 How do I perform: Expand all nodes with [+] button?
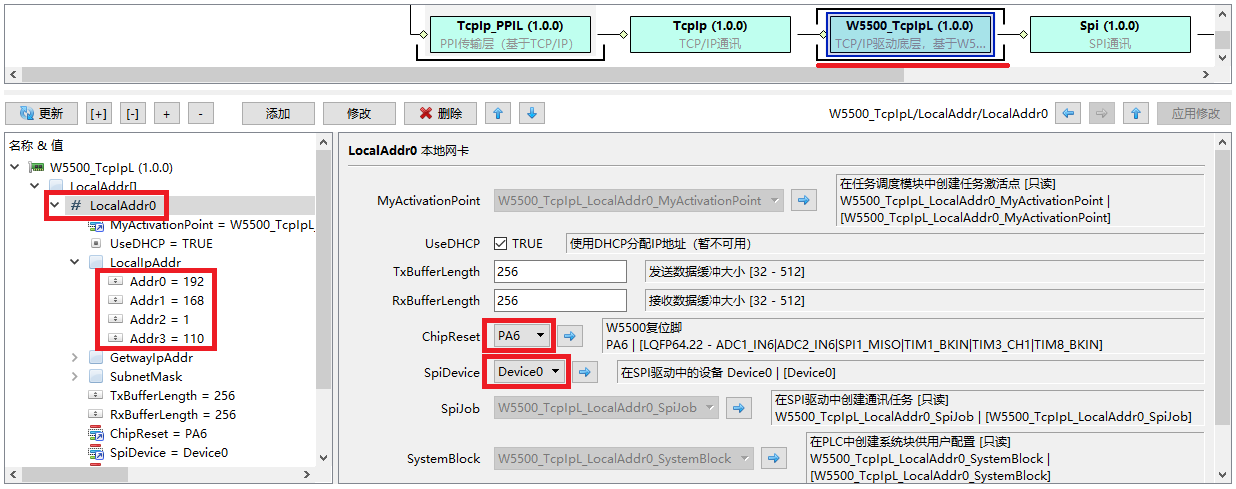click(x=99, y=114)
